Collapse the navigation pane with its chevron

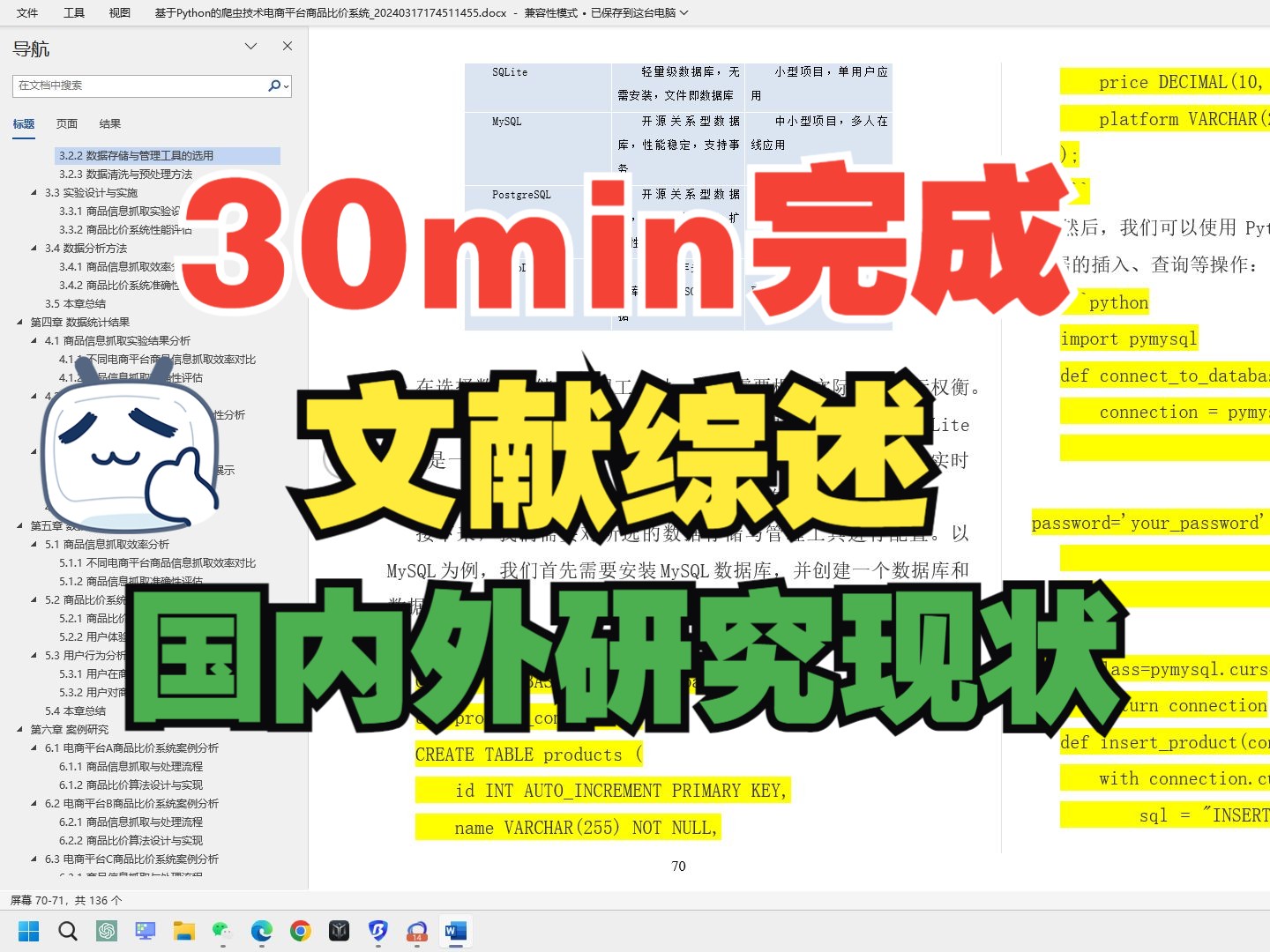click(x=251, y=46)
